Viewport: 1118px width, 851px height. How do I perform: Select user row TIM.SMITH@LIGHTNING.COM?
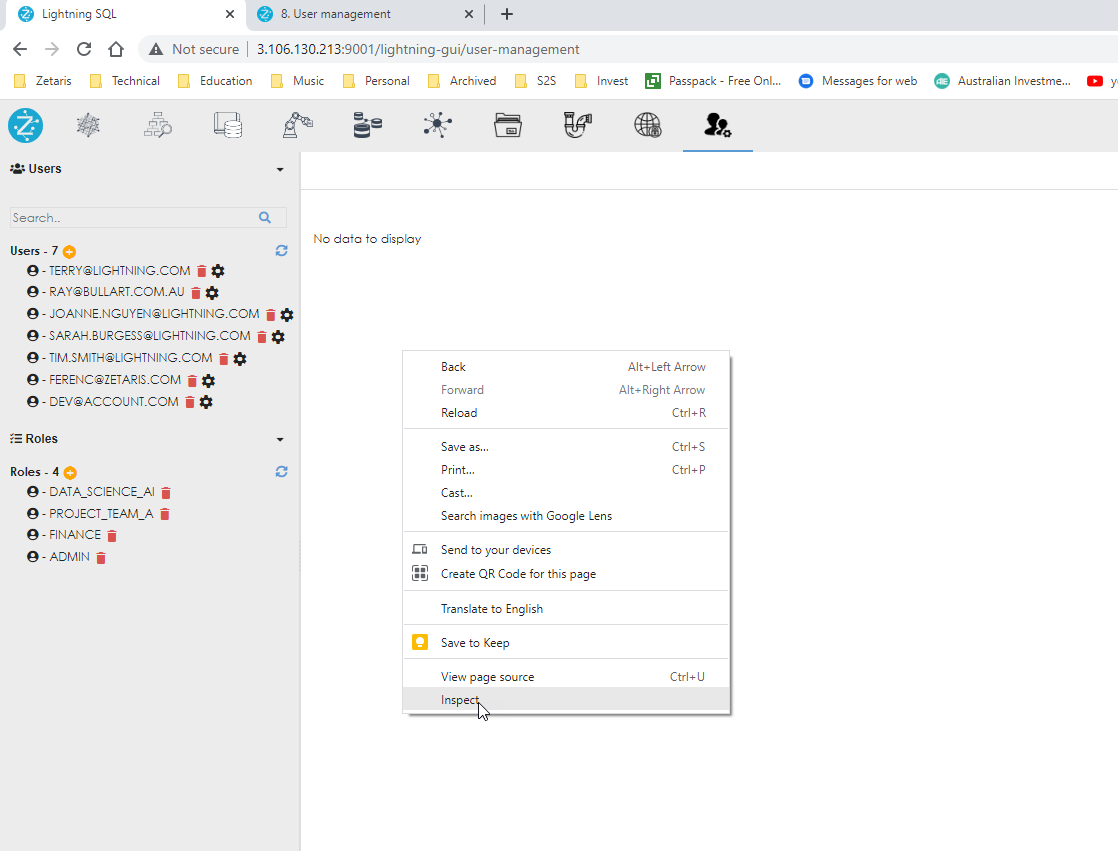click(x=130, y=358)
